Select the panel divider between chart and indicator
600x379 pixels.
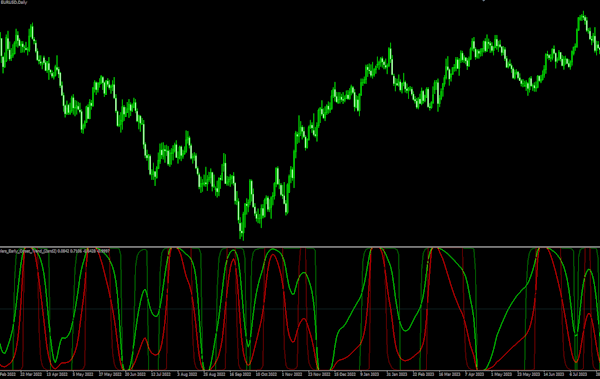pos(300,247)
